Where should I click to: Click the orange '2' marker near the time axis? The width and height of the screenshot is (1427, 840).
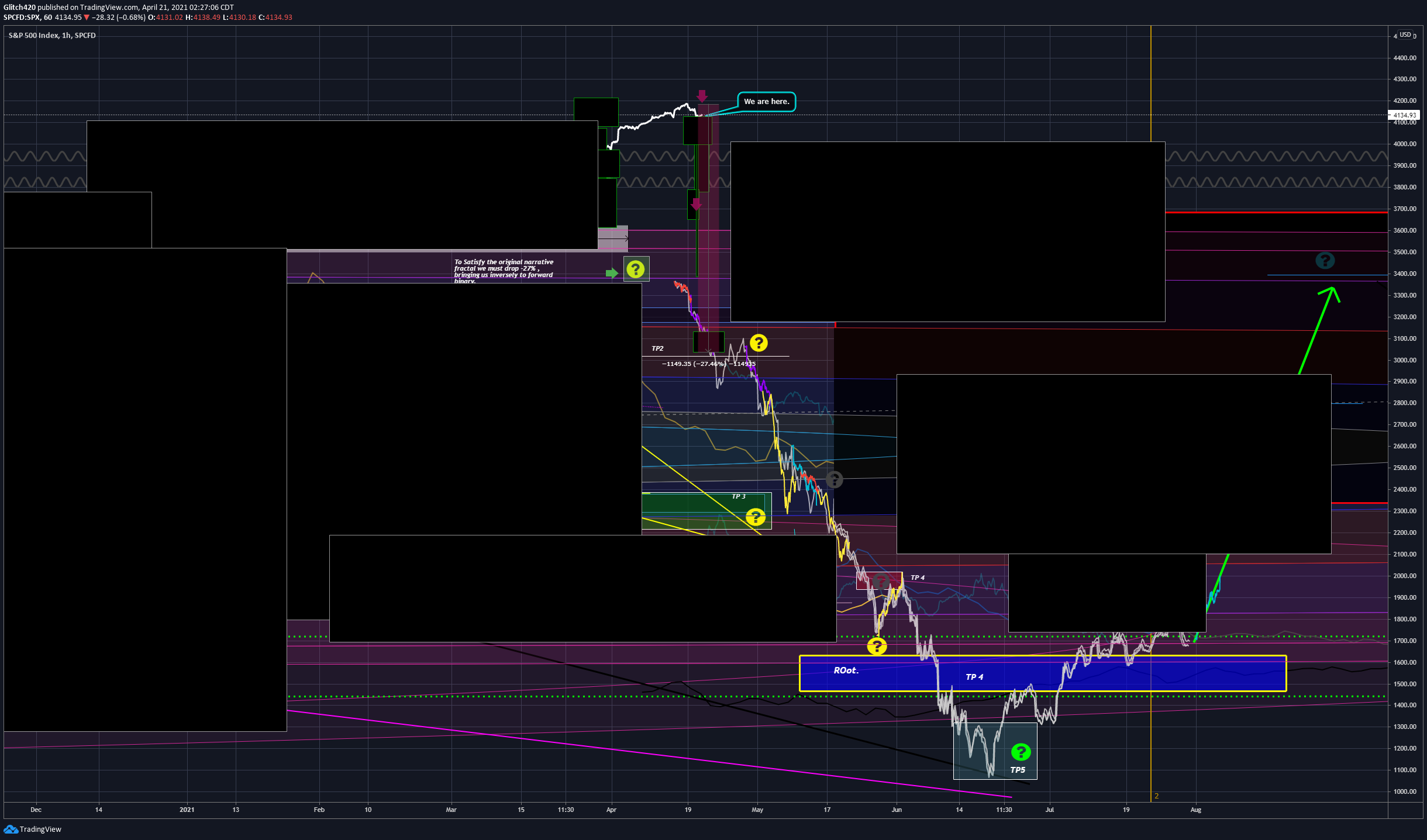(x=1156, y=796)
